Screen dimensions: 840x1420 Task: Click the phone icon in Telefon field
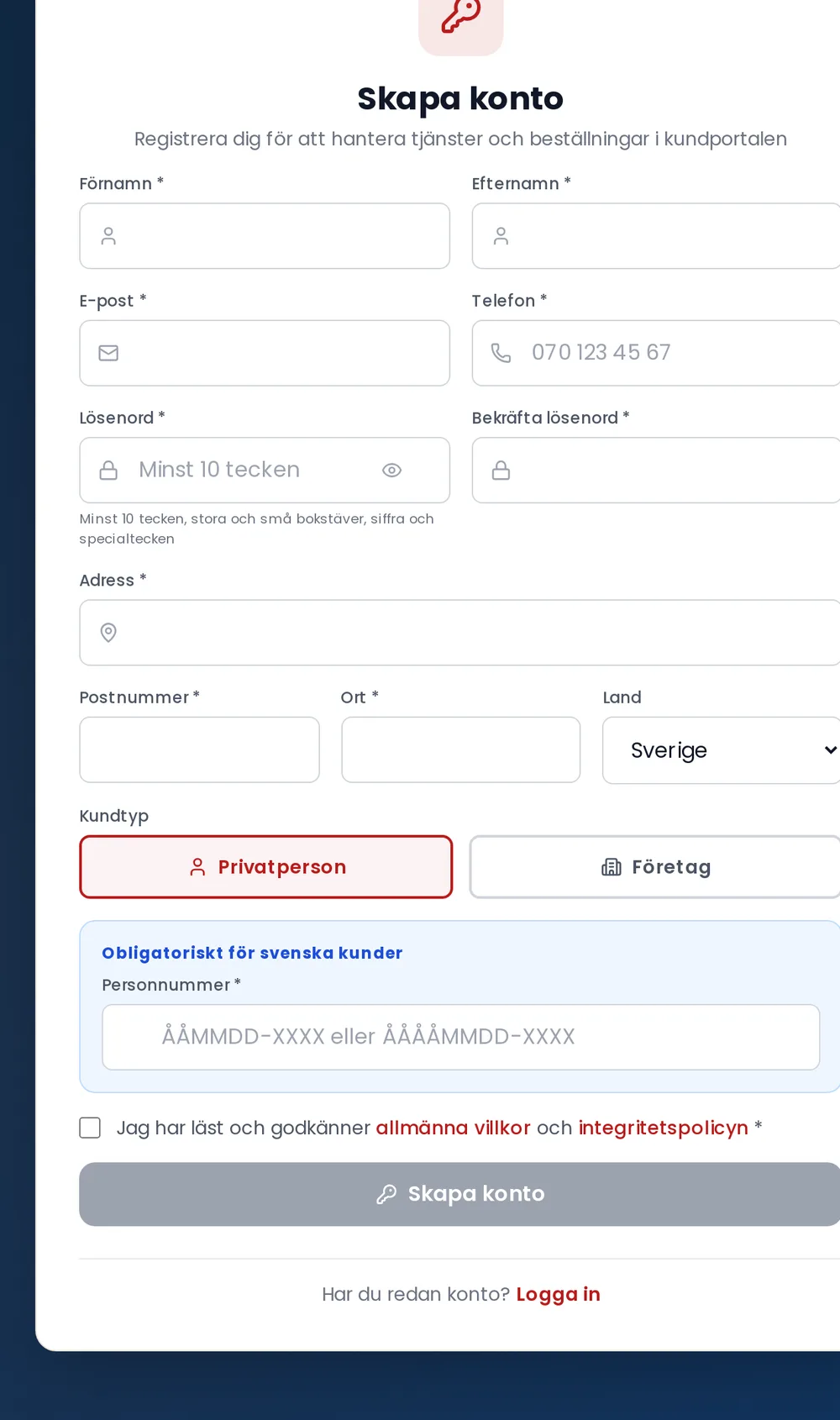pyautogui.click(x=501, y=353)
